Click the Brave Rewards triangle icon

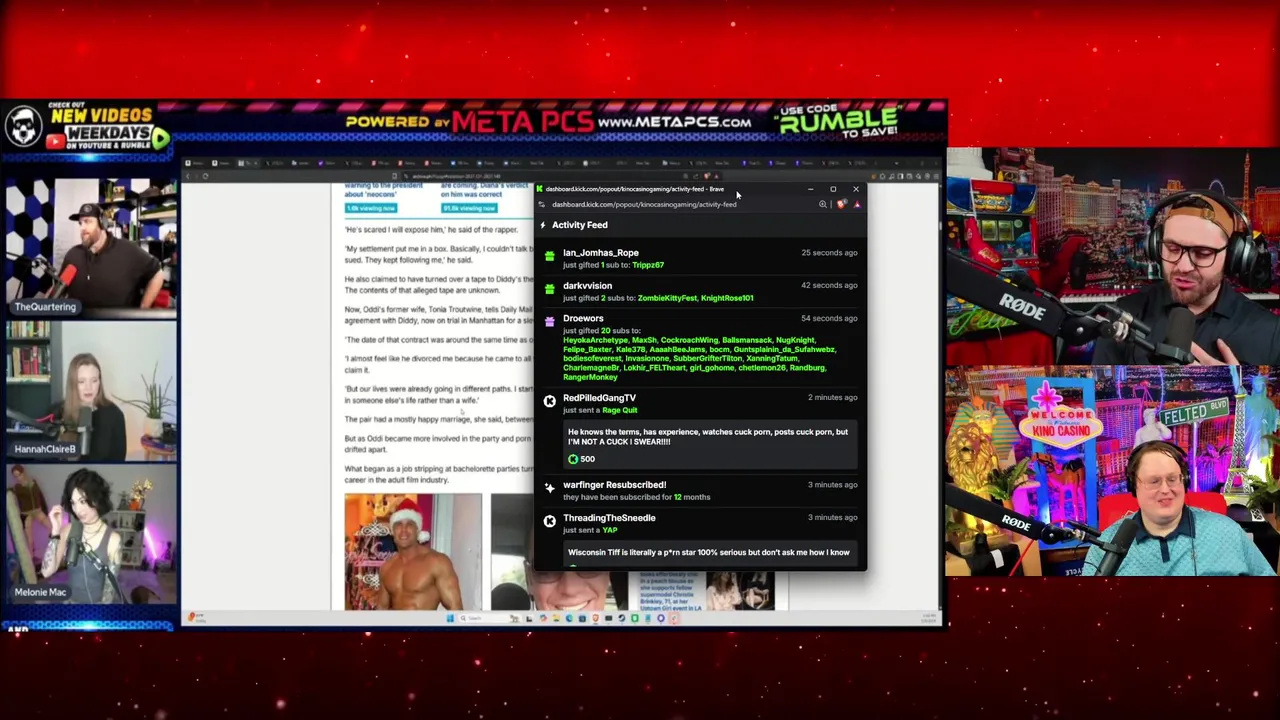point(856,204)
